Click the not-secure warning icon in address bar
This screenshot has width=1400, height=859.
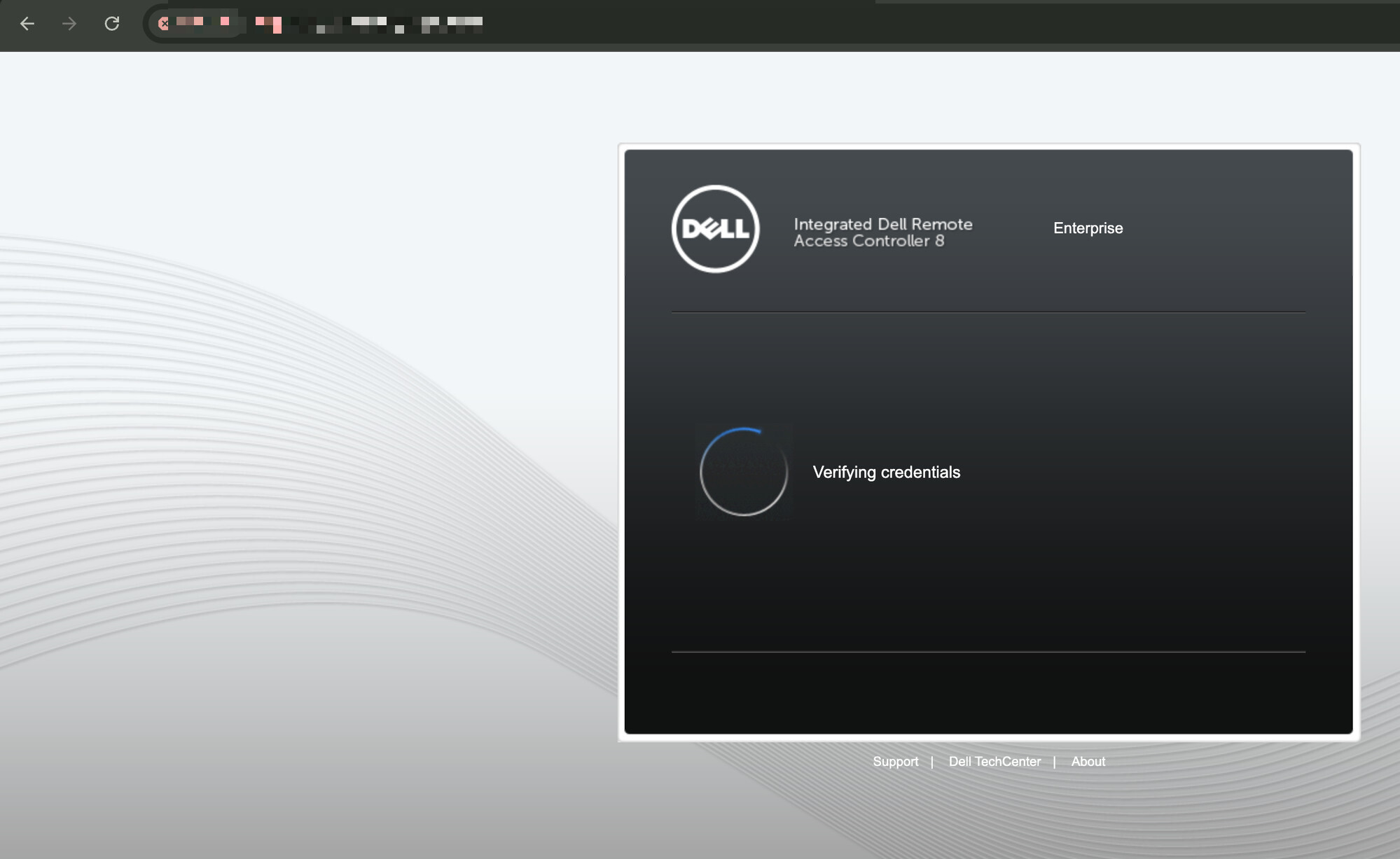click(x=164, y=24)
